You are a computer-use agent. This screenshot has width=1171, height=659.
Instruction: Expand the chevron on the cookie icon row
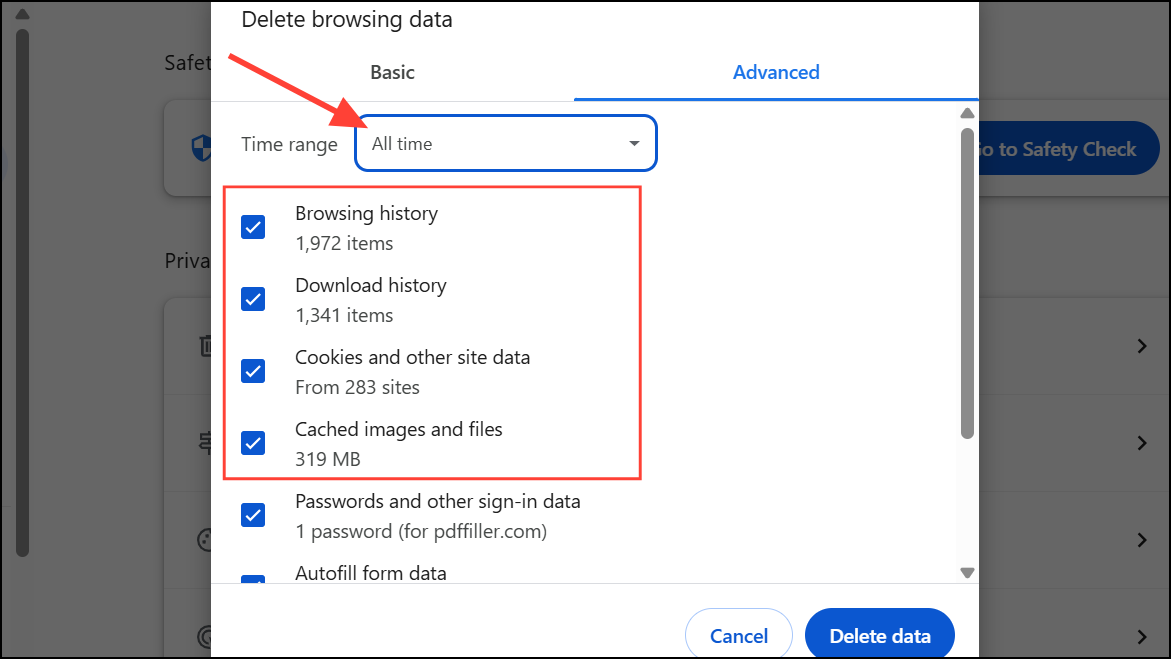tap(1142, 540)
